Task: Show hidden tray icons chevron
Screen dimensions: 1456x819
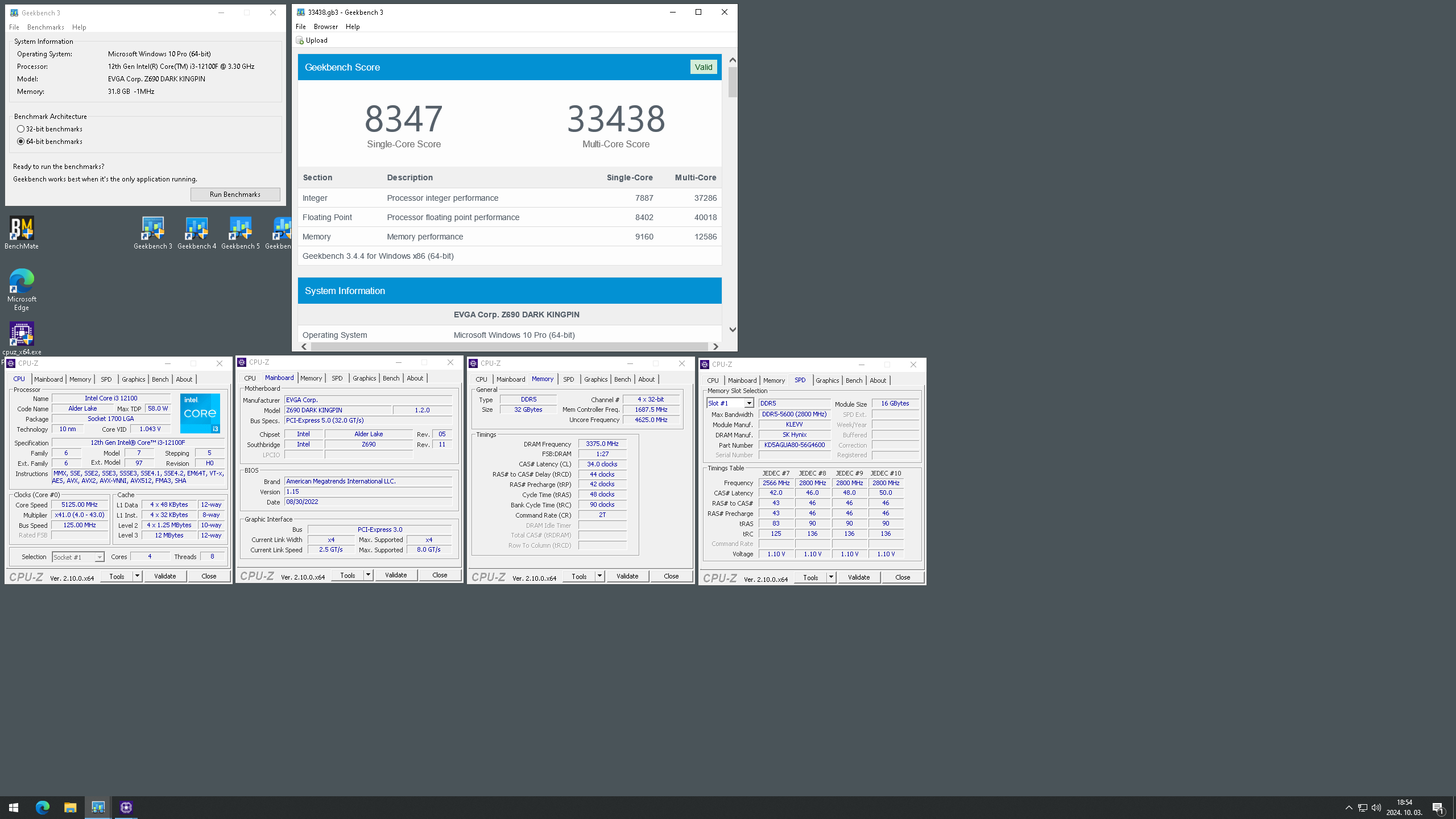Action: coord(1349,808)
